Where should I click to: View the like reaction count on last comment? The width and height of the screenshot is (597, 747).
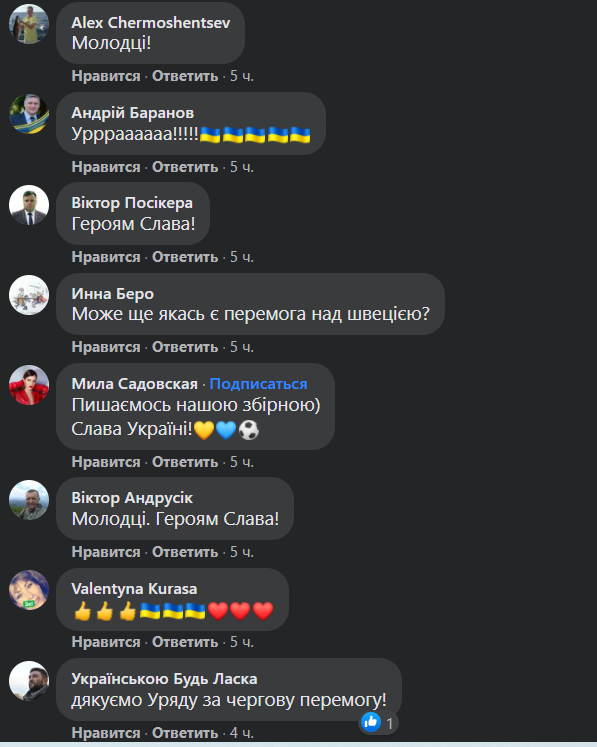(378, 723)
